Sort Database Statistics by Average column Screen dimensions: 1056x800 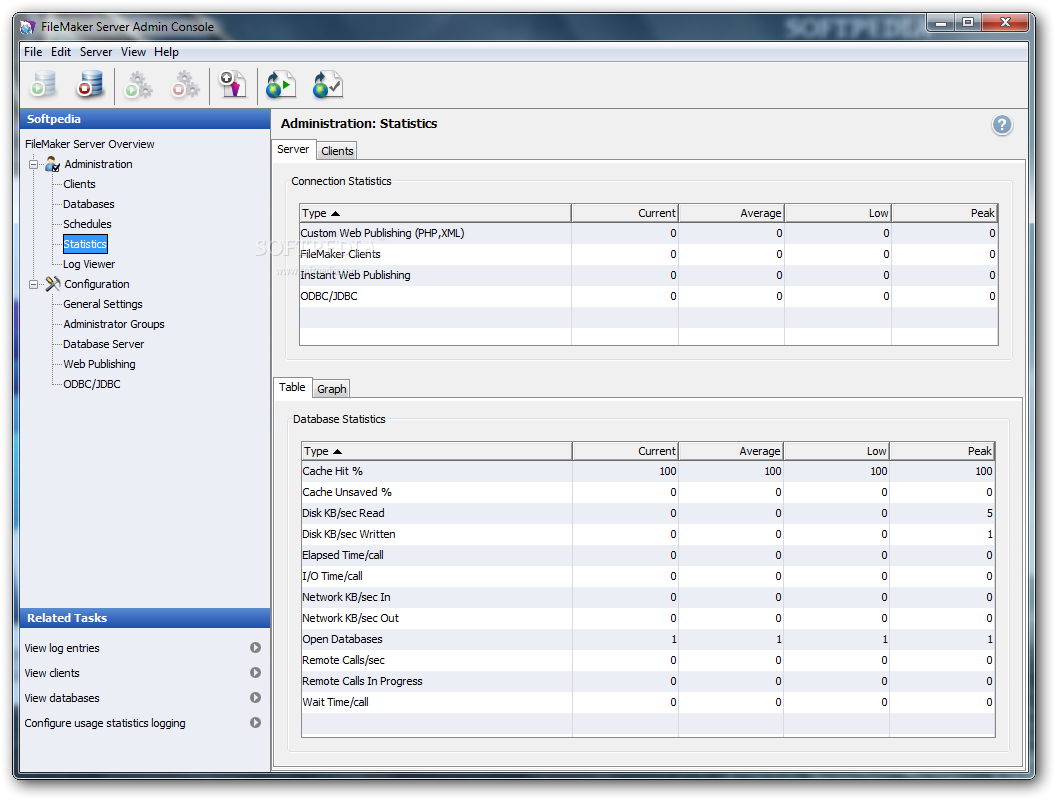point(731,451)
